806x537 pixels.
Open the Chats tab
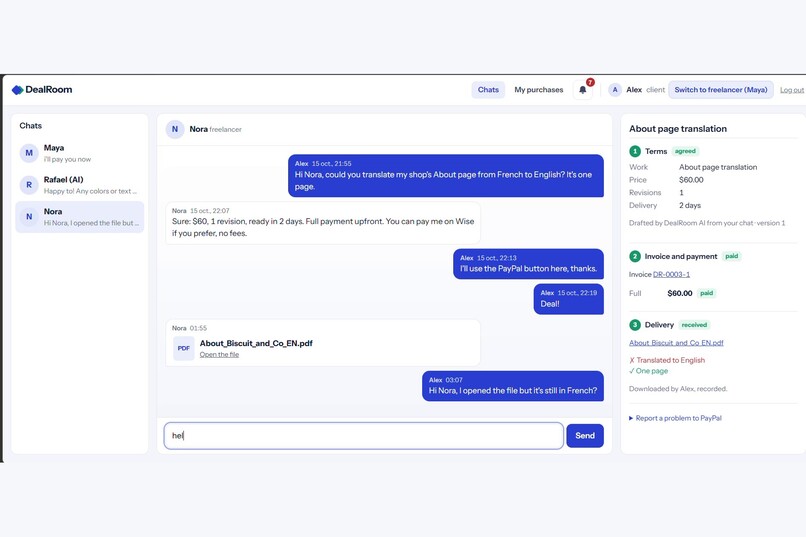point(488,90)
